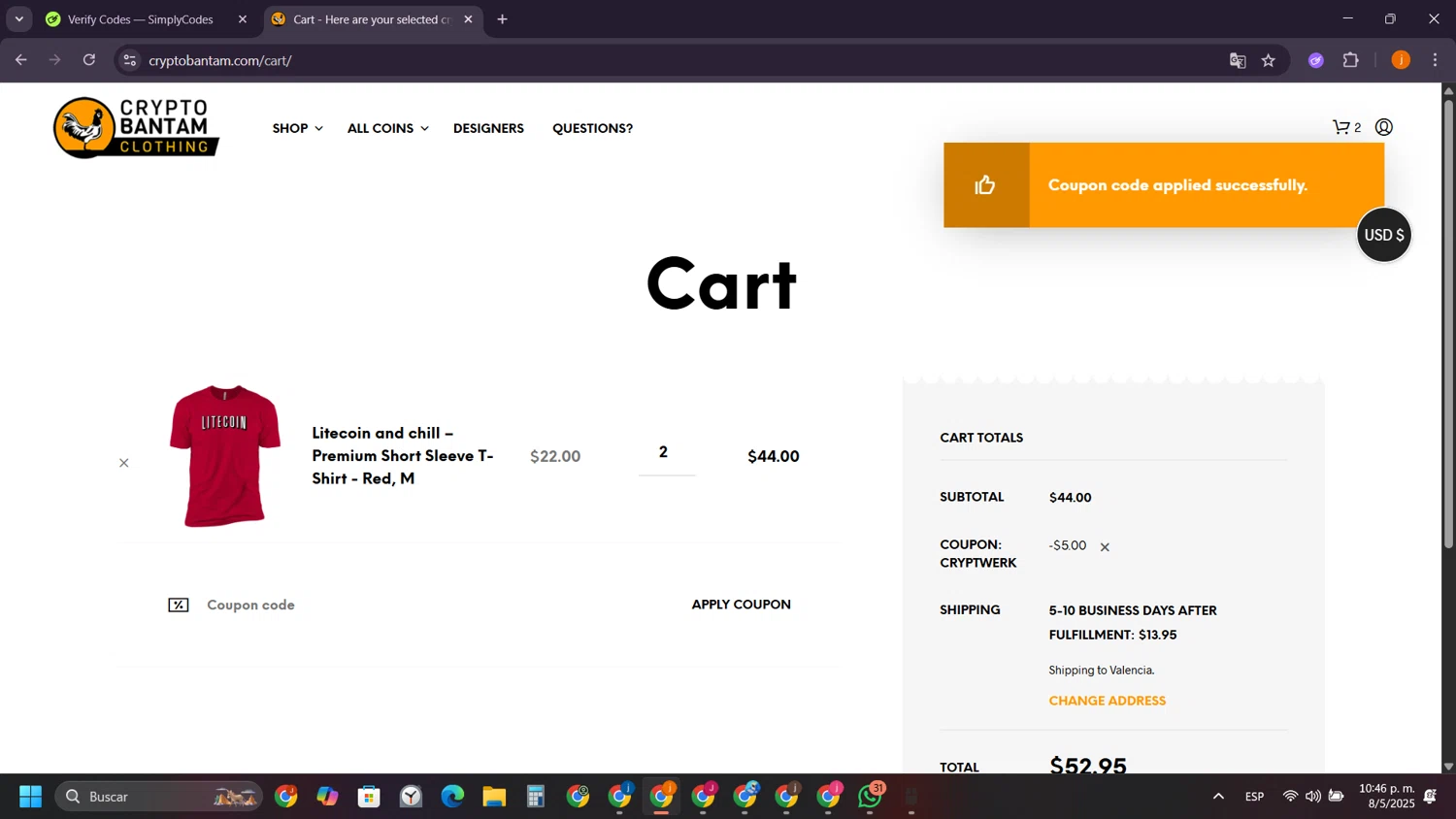The image size is (1456, 819).
Task: Open Wi-Fi network settings in tray
Action: click(x=1290, y=797)
